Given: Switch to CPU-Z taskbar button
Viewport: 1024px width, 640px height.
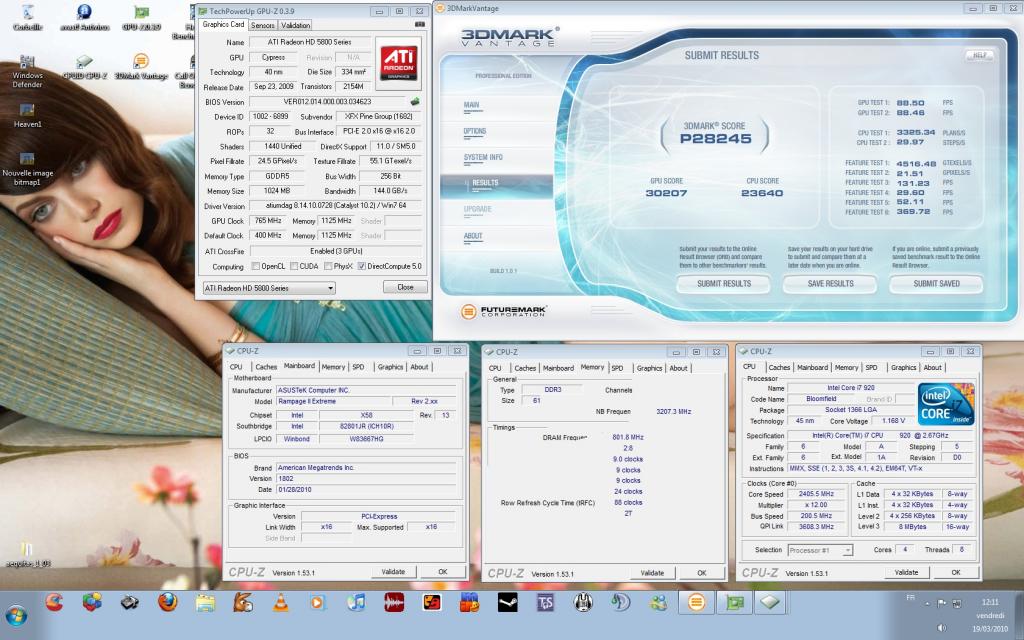Looking at the screenshot, I should [771, 602].
